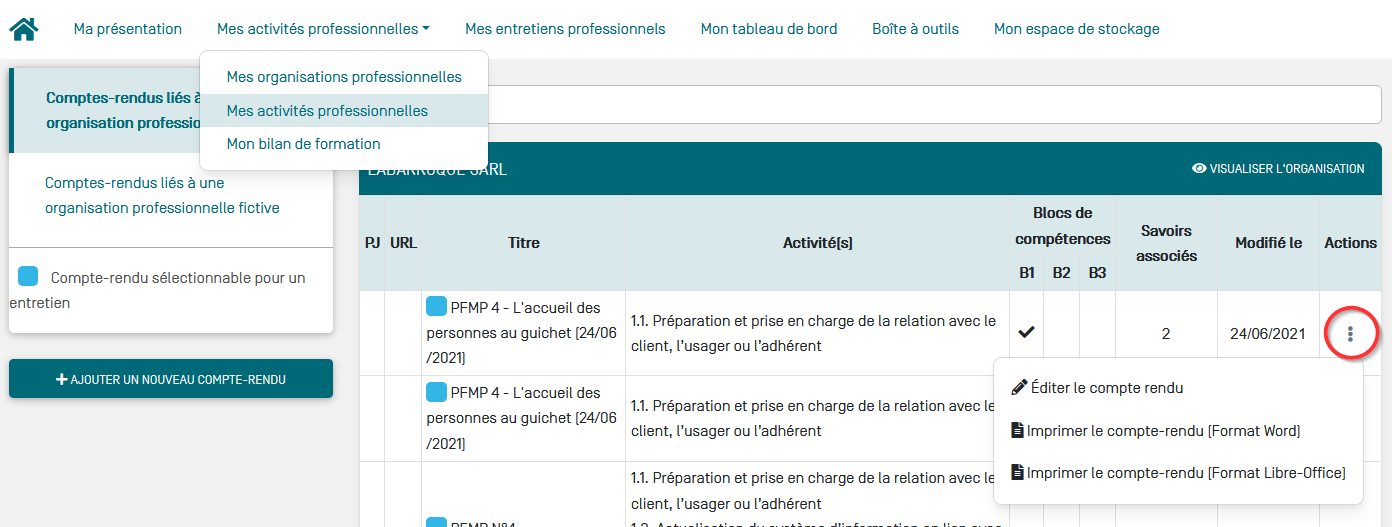Click the home icon

click(x=24, y=29)
